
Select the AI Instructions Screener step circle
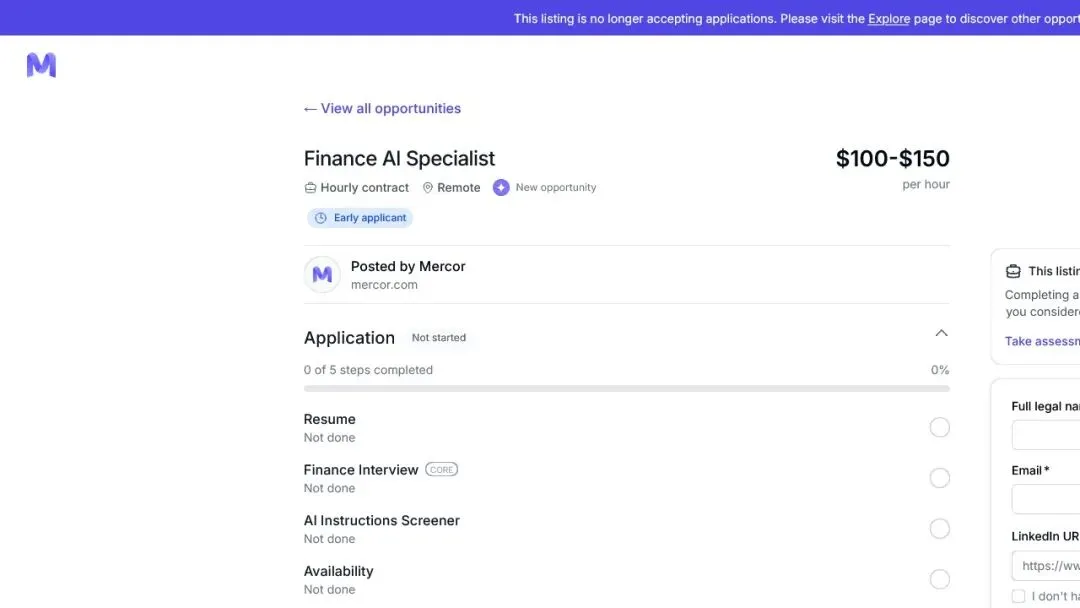coord(939,529)
